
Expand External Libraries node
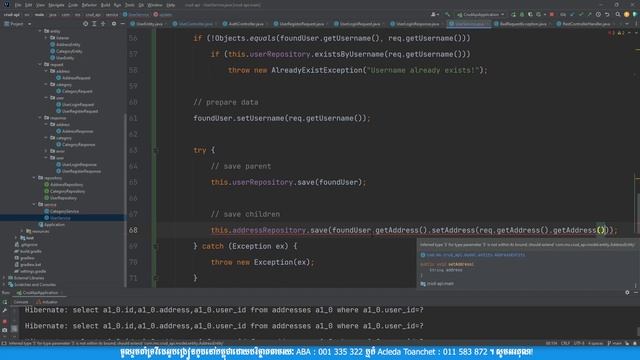tap(4, 278)
